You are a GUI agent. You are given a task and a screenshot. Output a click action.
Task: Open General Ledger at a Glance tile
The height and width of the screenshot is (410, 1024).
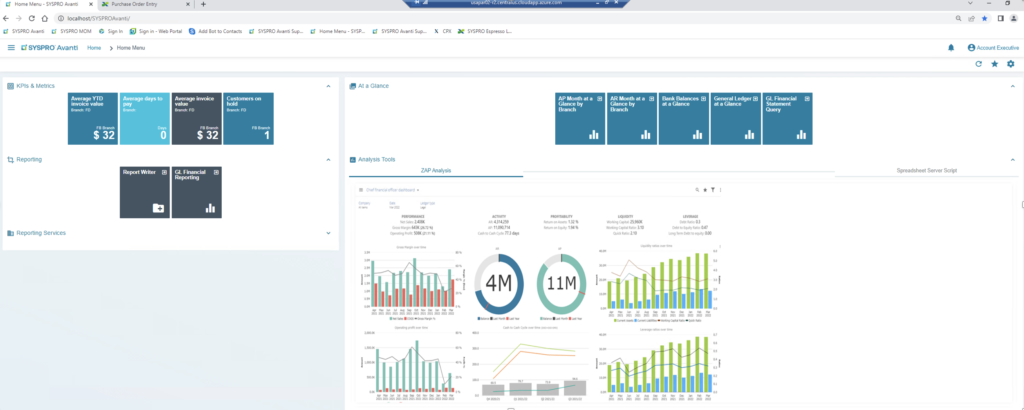[x=735, y=118]
